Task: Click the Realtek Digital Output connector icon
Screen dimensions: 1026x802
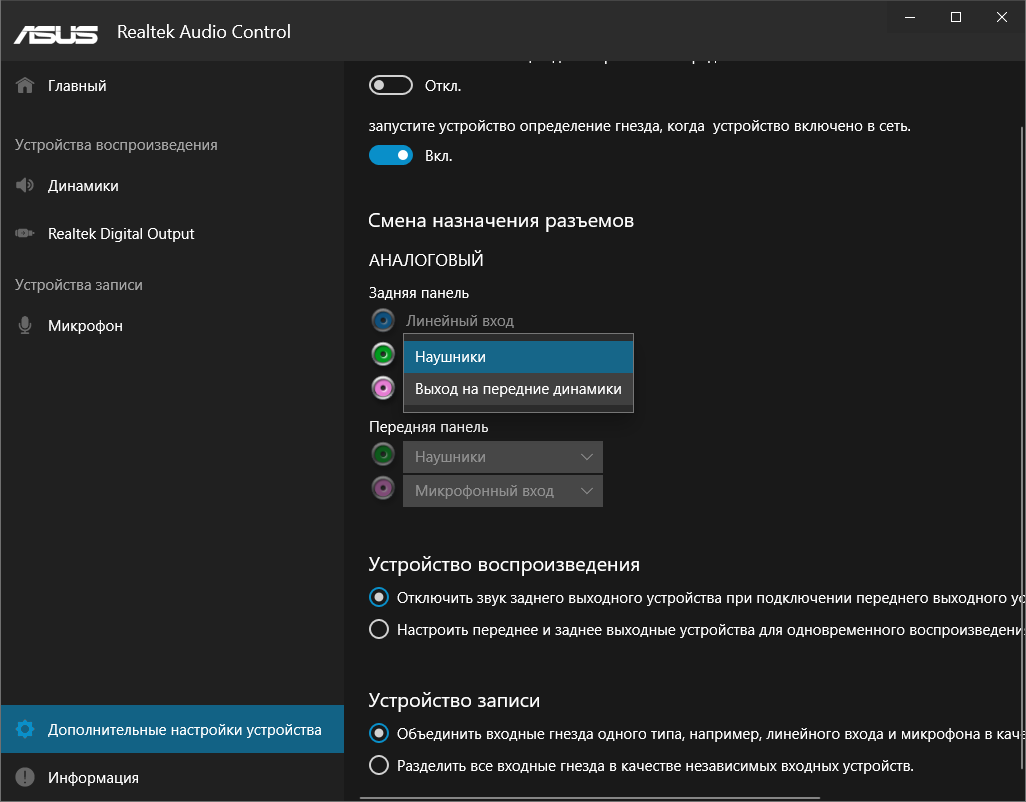Action: tap(26, 234)
